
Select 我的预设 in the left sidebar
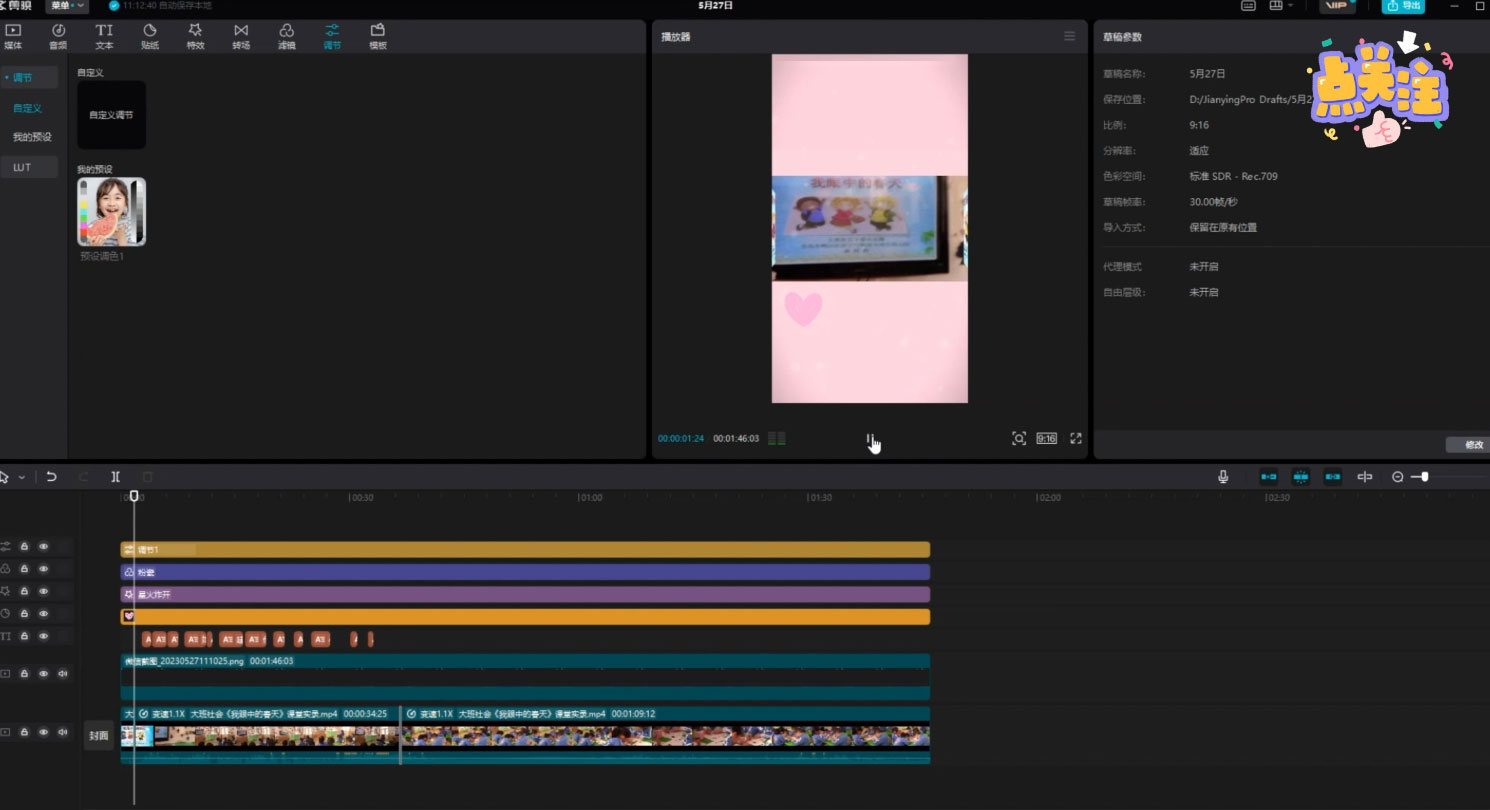(x=32, y=137)
